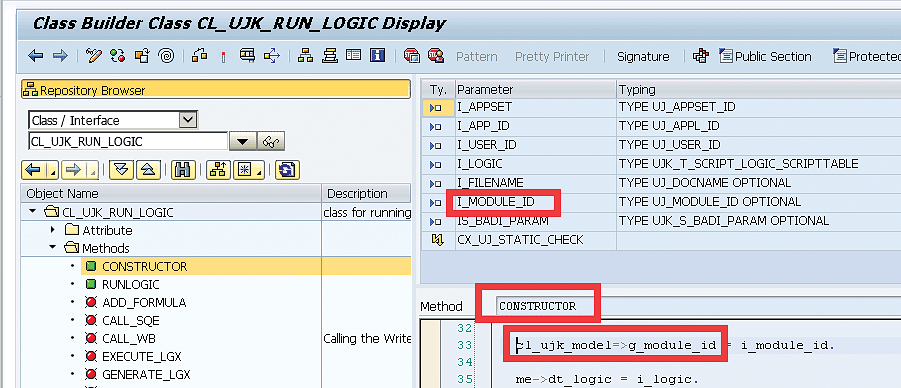Click the class name input field

pyautogui.click(x=128, y=141)
